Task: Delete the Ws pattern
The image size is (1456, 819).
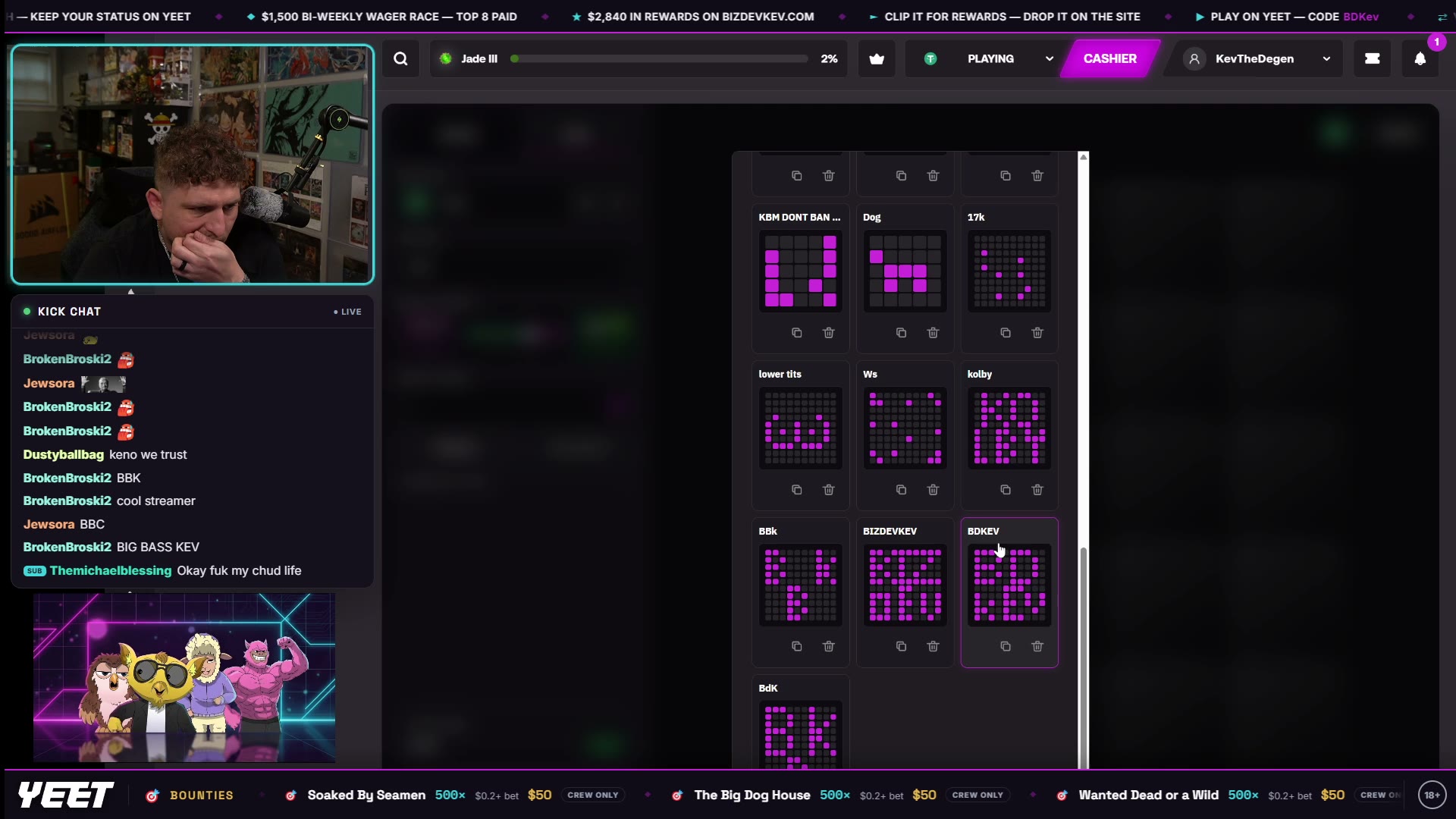Action: pyautogui.click(x=934, y=490)
